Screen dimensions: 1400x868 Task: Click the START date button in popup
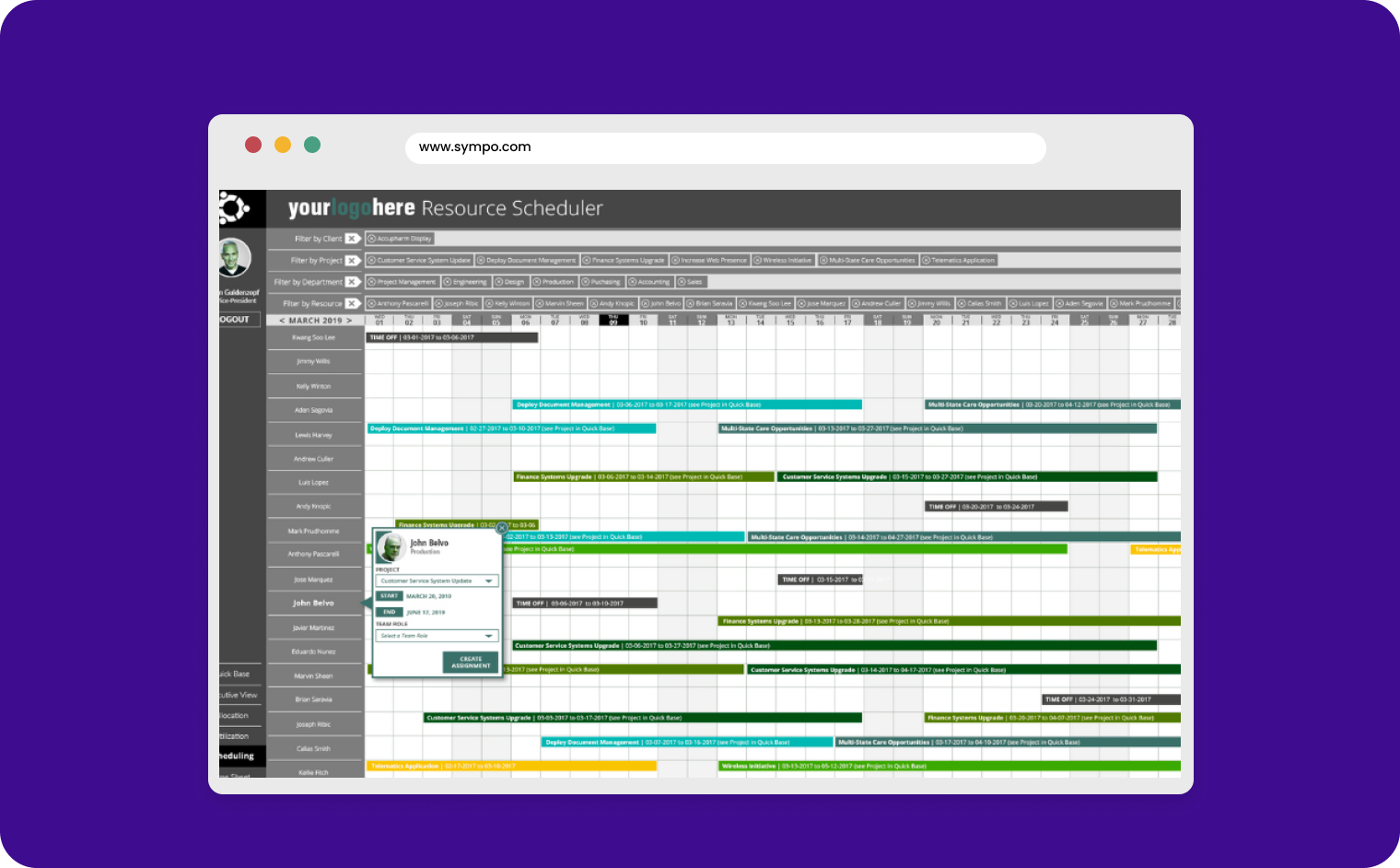390,596
